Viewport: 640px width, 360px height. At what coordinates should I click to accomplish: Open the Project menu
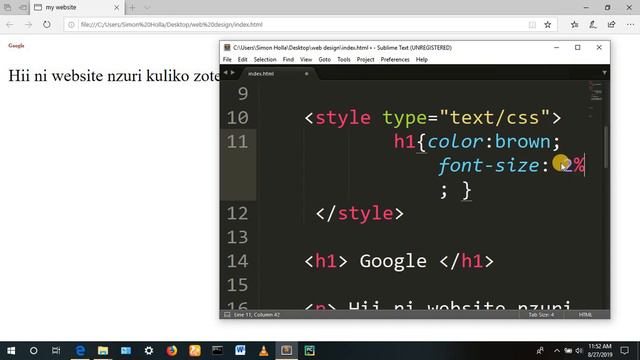pyautogui.click(x=365, y=60)
